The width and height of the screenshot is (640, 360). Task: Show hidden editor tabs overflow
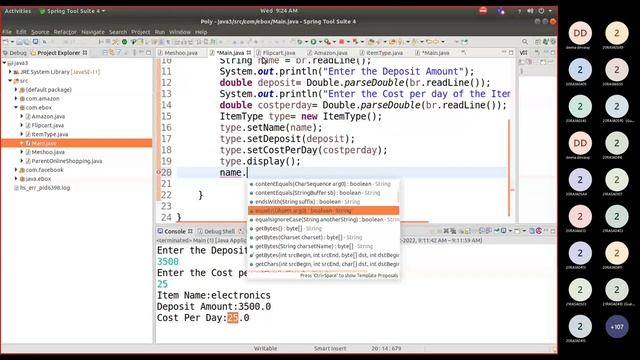click(464, 53)
